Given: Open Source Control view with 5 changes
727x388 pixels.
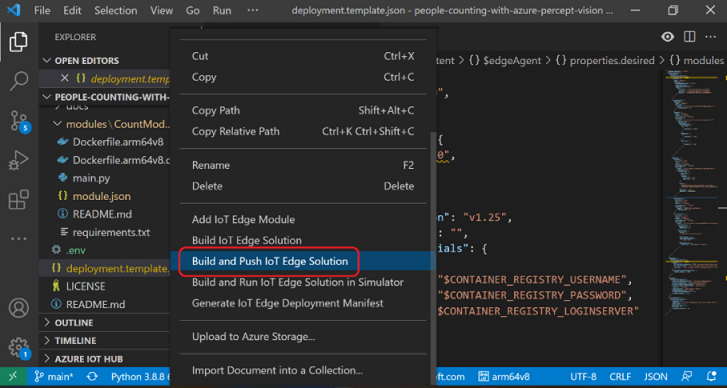Looking at the screenshot, I should (x=19, y=121).
